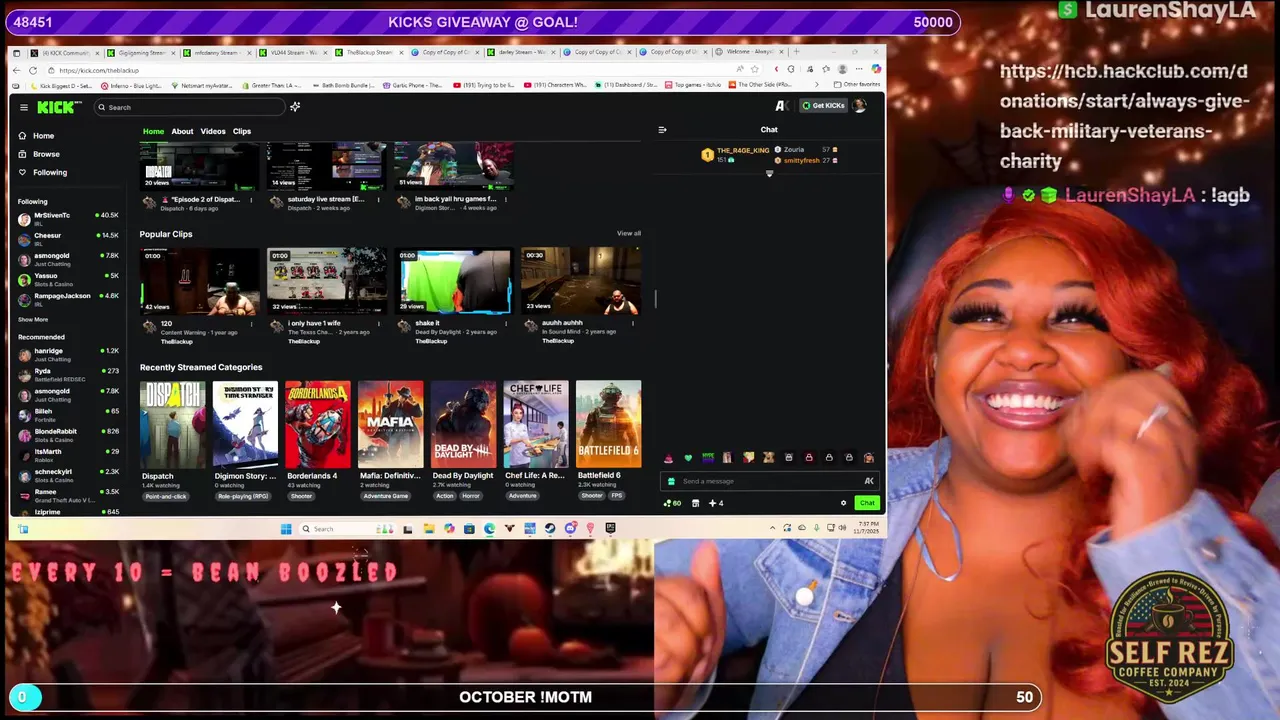
Task: Reload the browser page
Action: click(x=32, y=70)
